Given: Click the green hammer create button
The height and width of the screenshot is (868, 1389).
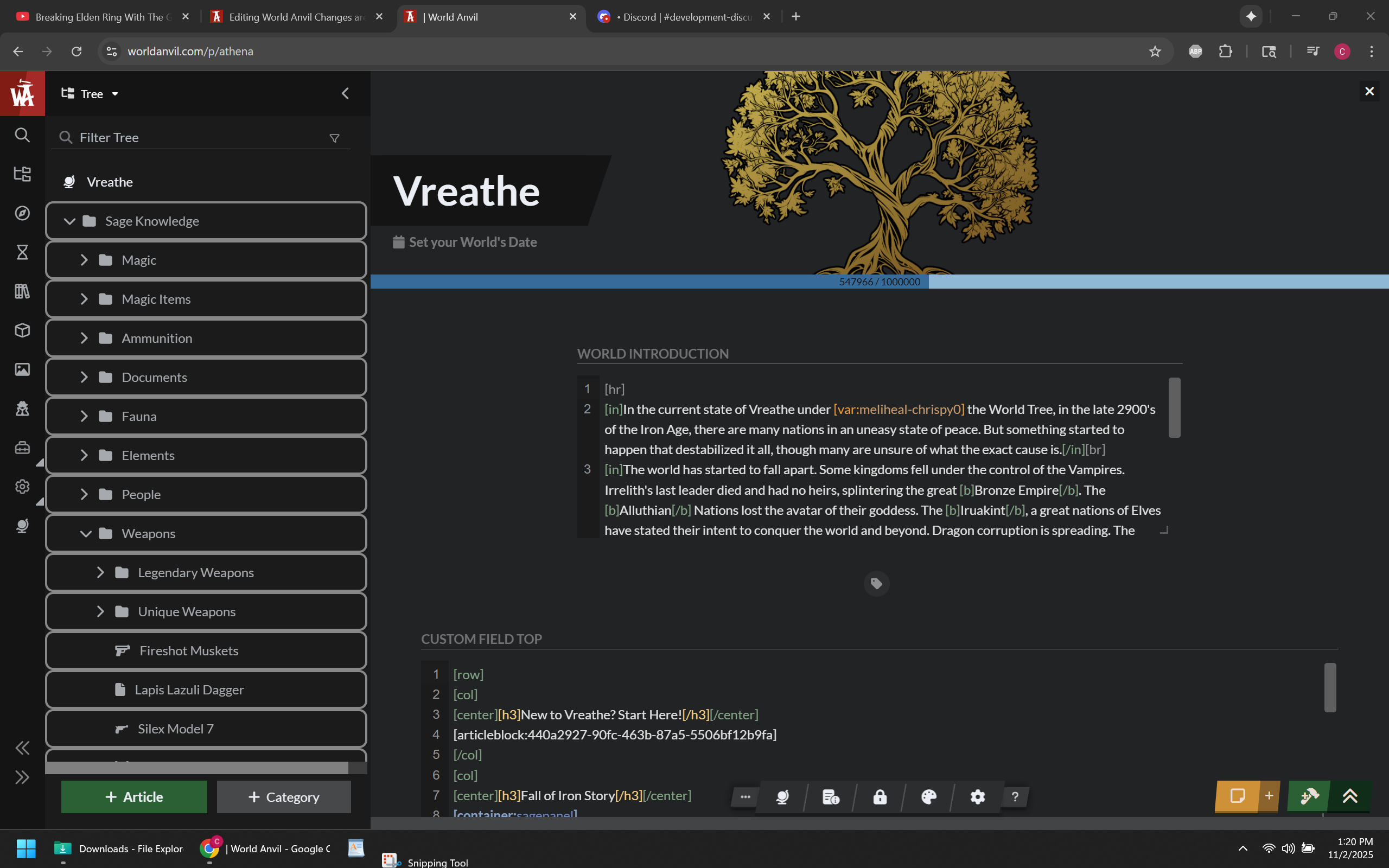Looking at the screenshot, I should coord(1309,796).
